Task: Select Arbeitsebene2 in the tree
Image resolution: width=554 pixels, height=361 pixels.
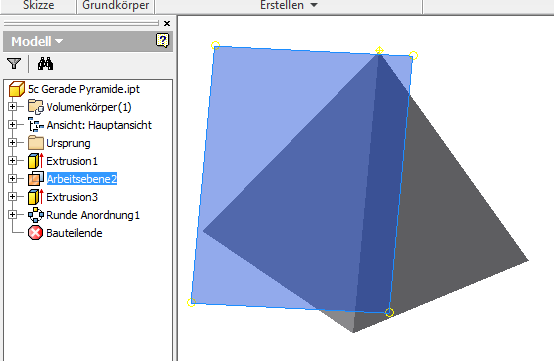Action: (82, 179)
